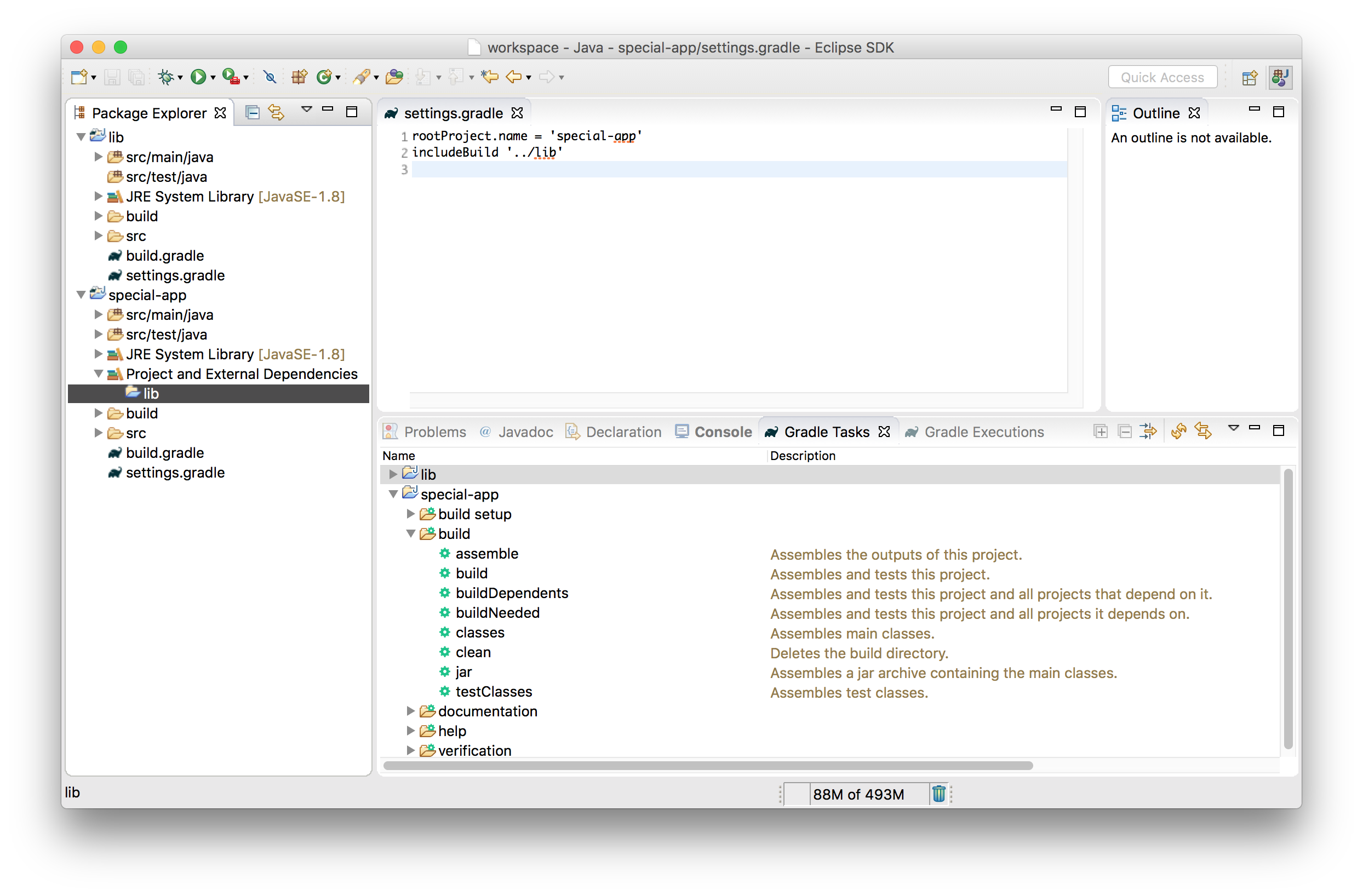
Task: Switch to the Javadoc tab
Action: (517, 432)
